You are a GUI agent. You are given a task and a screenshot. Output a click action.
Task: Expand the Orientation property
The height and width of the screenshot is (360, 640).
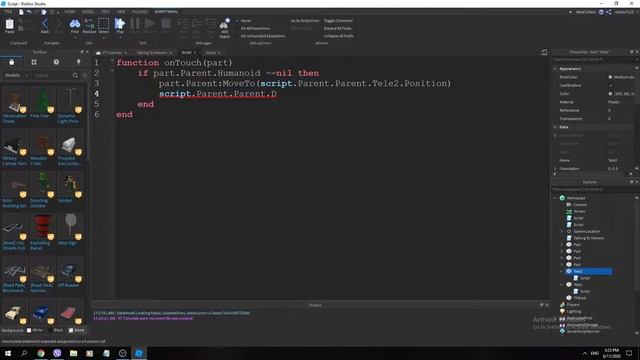point(555,169)
